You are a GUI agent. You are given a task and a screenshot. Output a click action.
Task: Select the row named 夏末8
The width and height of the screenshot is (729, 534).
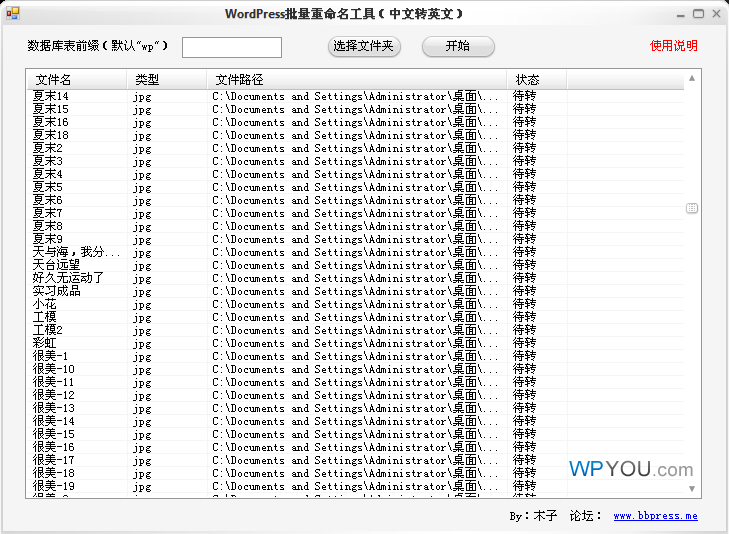coord(355,226)
